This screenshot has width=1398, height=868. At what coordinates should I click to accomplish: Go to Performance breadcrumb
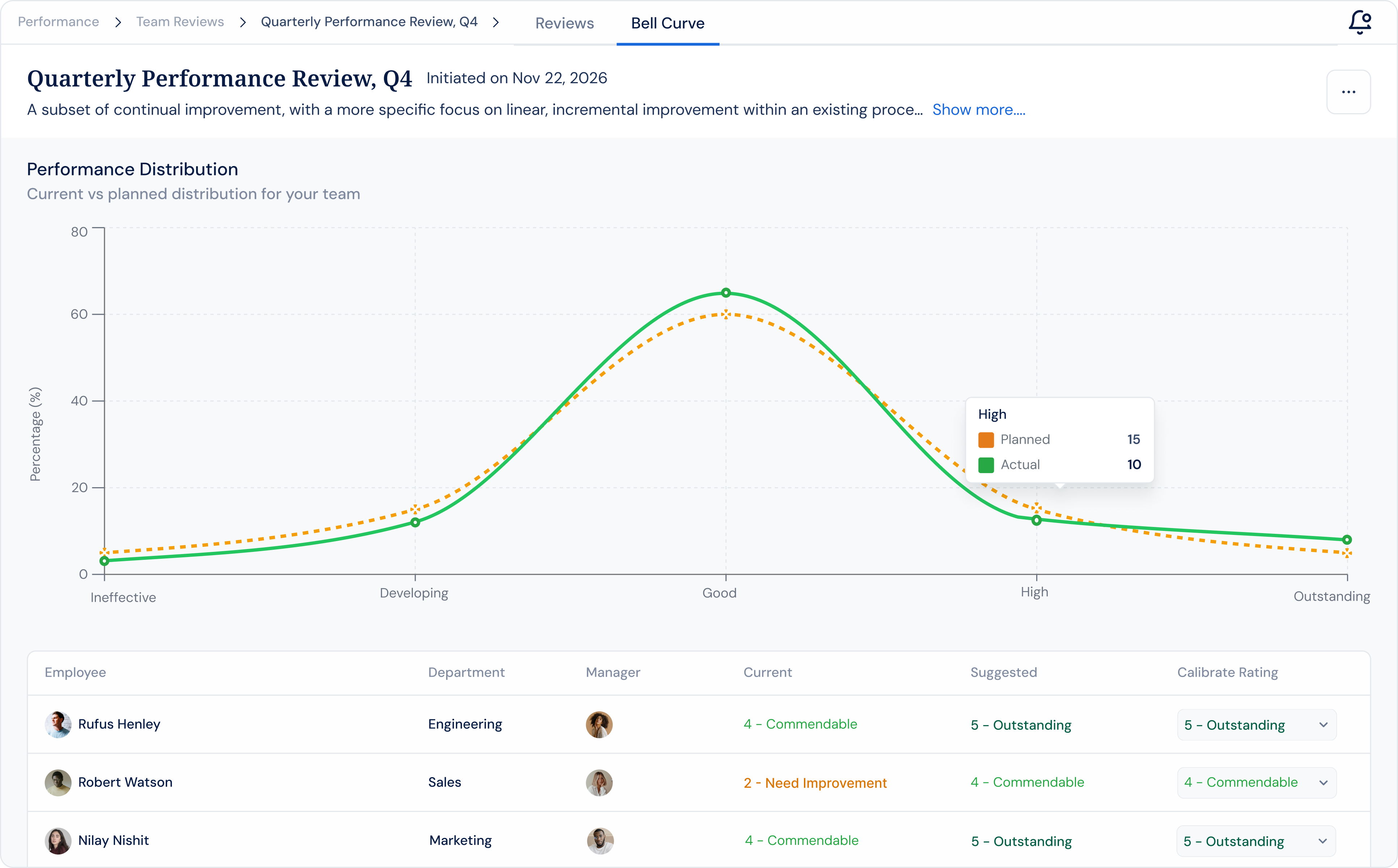(x=59, y=22)
